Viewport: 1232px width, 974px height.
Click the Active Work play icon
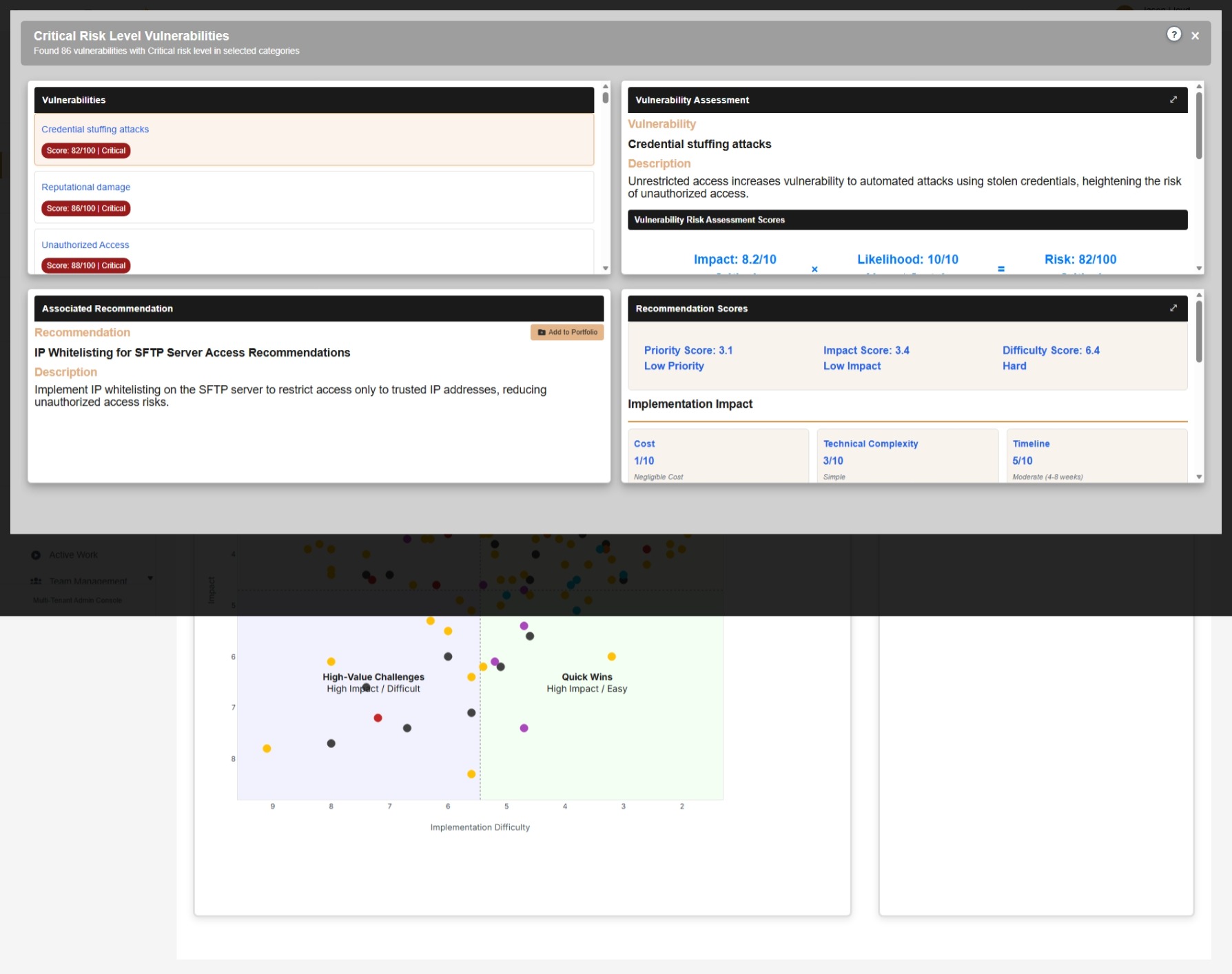(x=36, y=555)
